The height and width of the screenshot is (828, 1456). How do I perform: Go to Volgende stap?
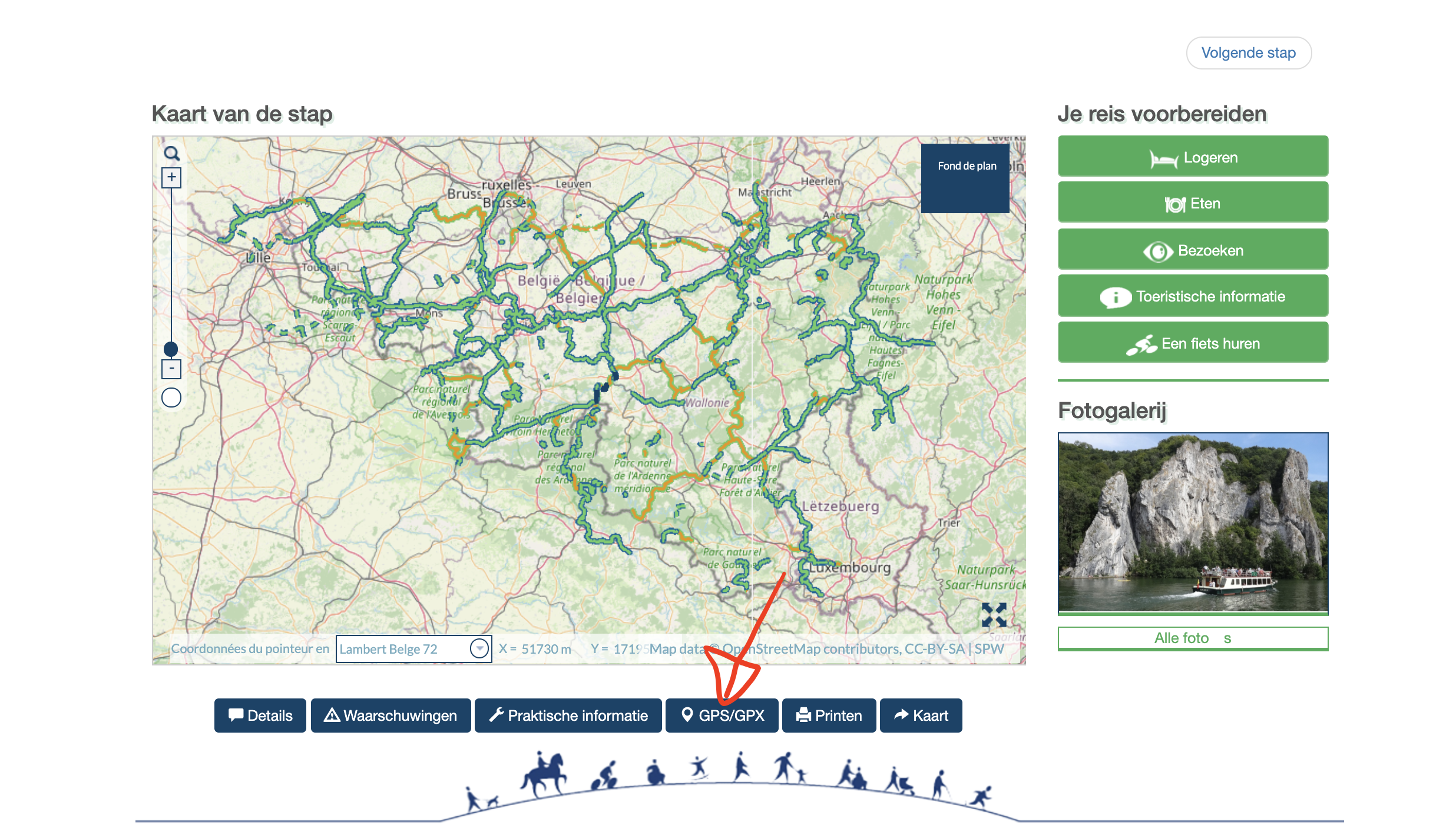(1248, 53)
